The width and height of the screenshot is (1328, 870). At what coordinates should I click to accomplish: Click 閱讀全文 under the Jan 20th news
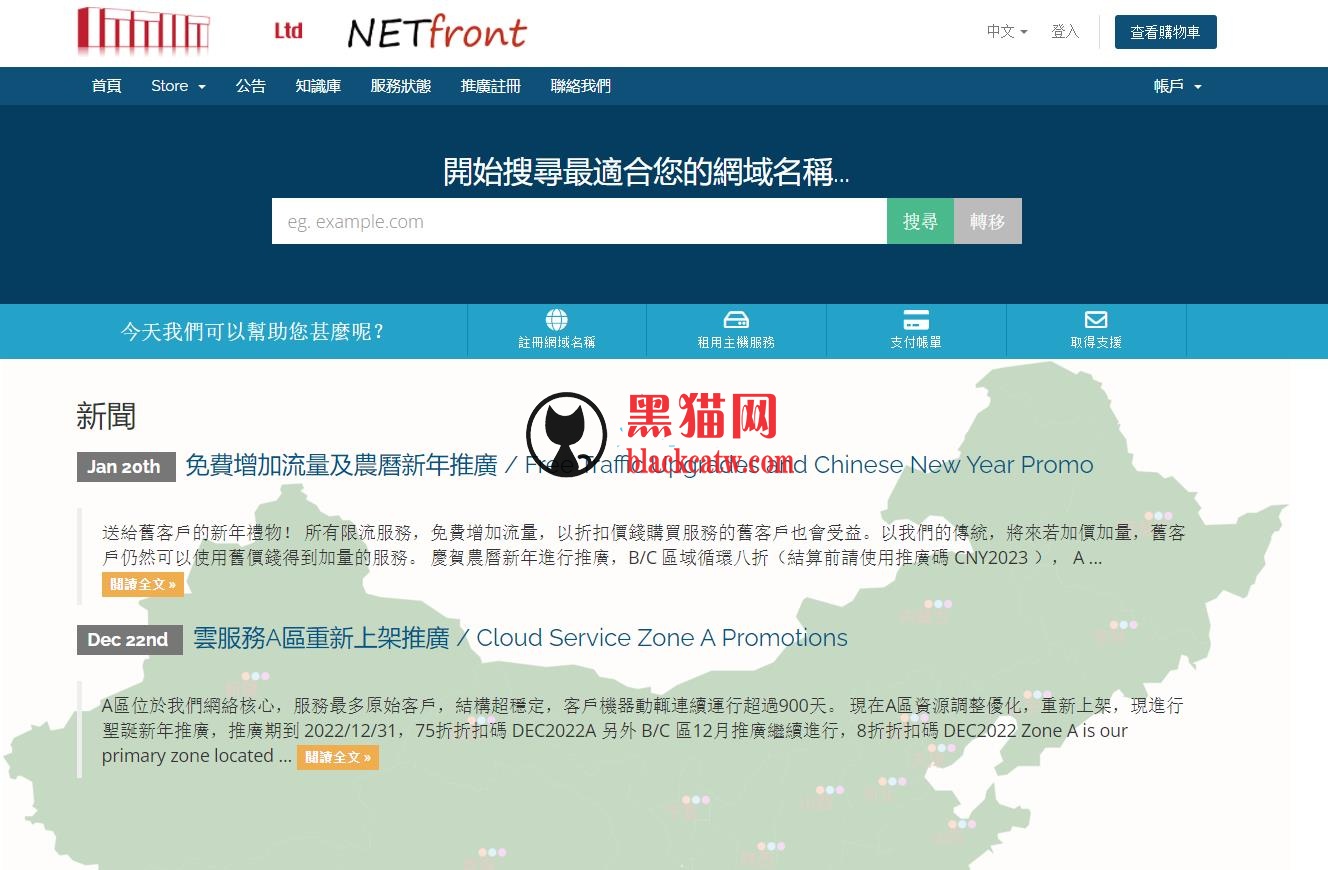pyautogui.click(x=143, y=584)
